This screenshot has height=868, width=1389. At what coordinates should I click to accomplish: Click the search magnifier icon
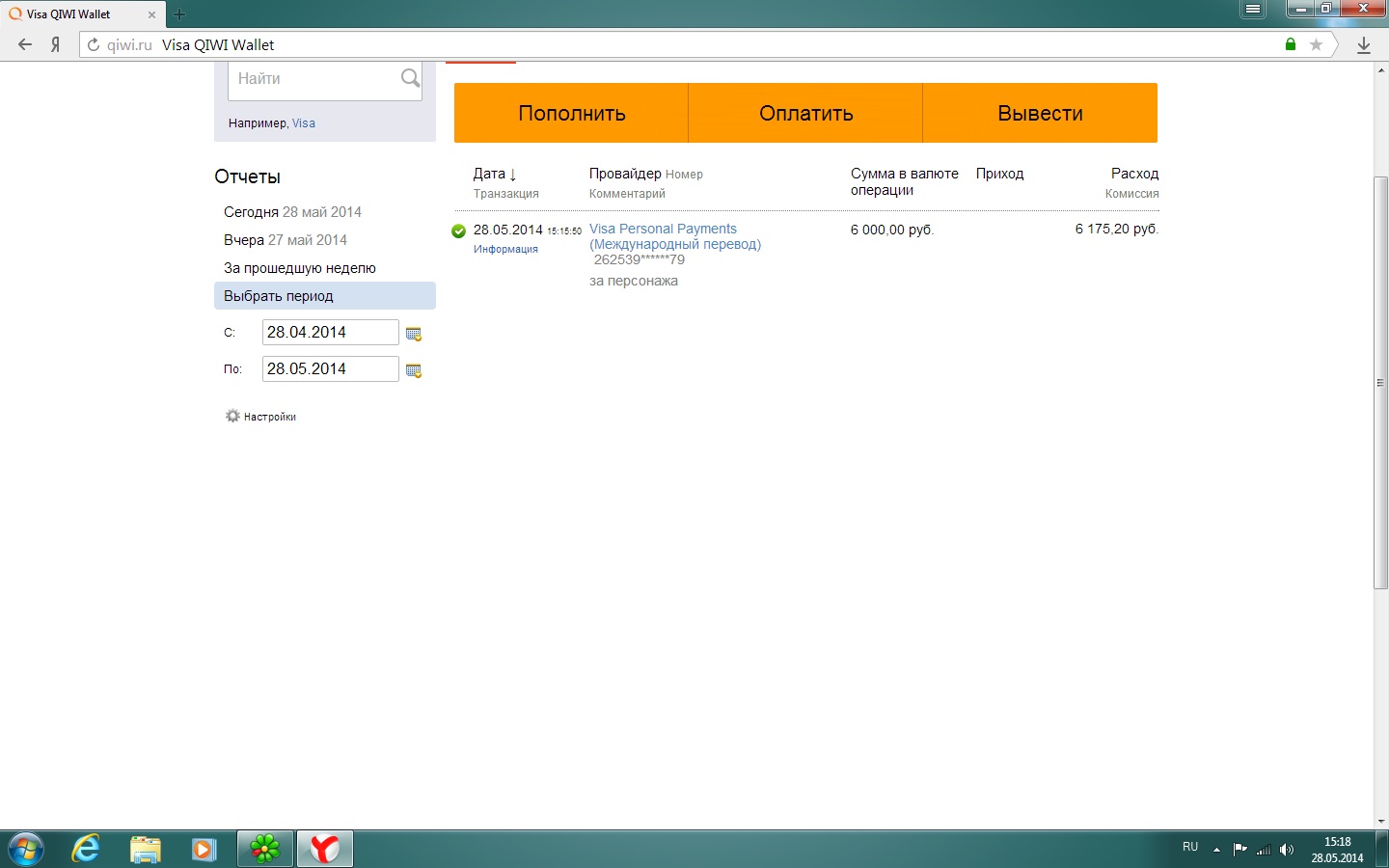pos(410,78)
